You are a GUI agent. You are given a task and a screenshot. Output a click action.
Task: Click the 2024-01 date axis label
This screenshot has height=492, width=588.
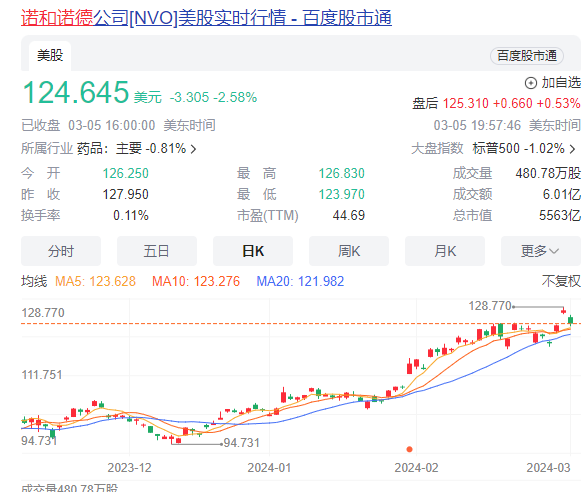(269, 468)
